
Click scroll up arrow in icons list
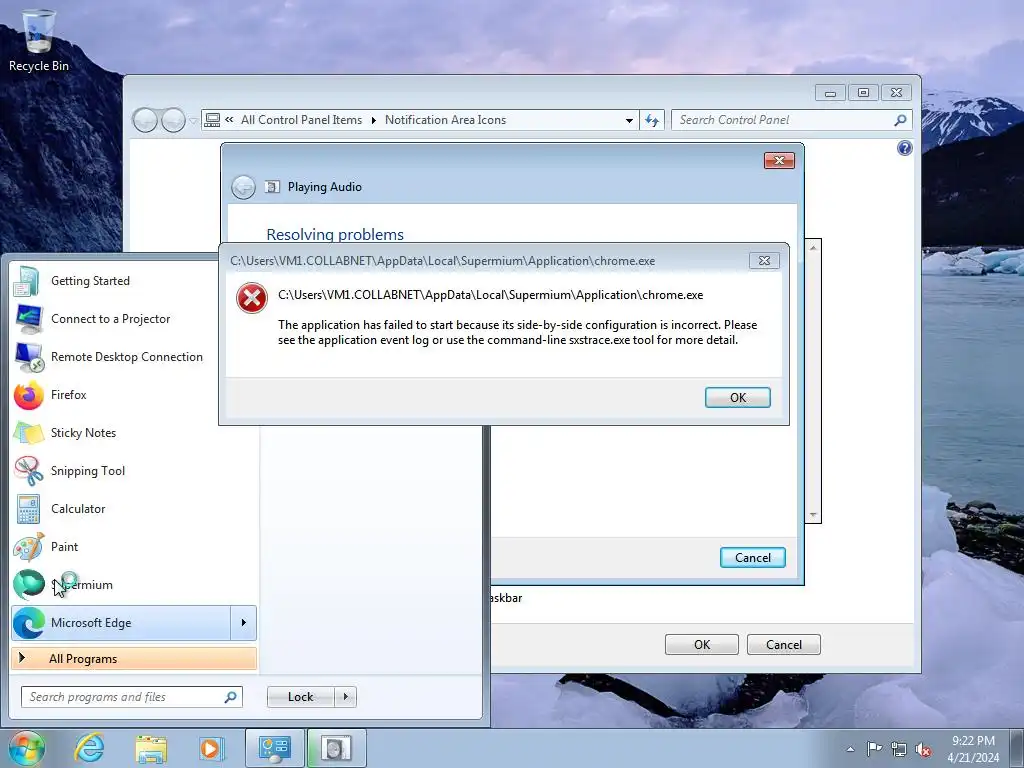point(813,248)
